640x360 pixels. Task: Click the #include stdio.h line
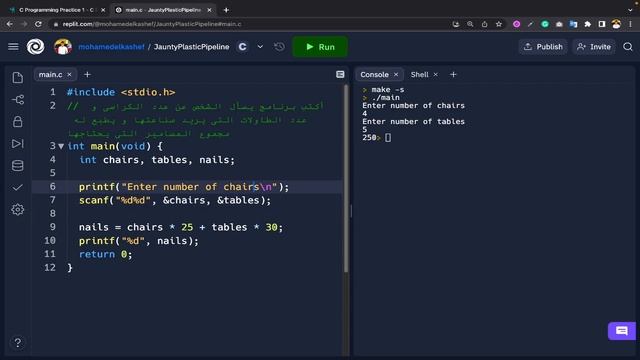click(x=121, y=92)
